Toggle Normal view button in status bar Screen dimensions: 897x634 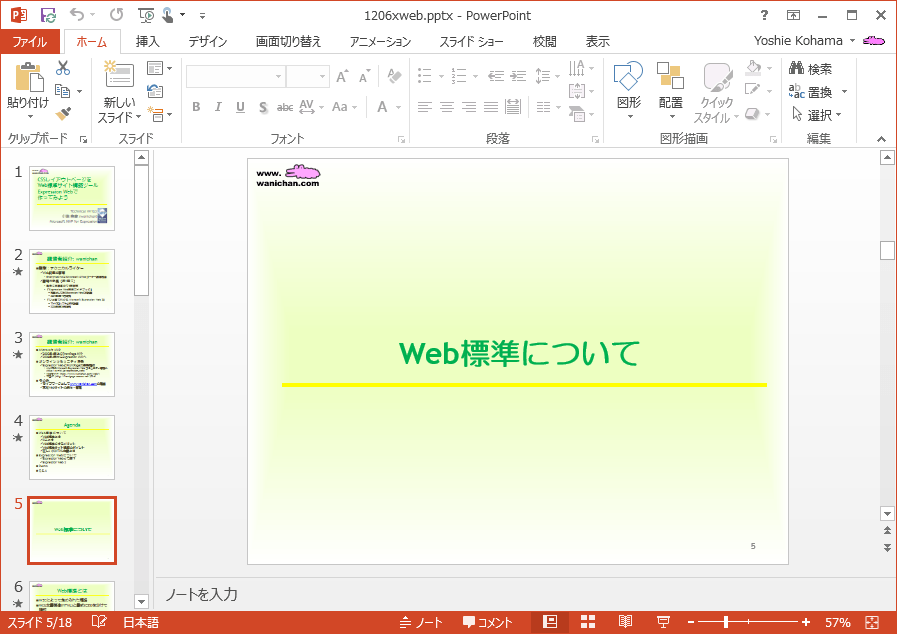[x=550, y=622]
